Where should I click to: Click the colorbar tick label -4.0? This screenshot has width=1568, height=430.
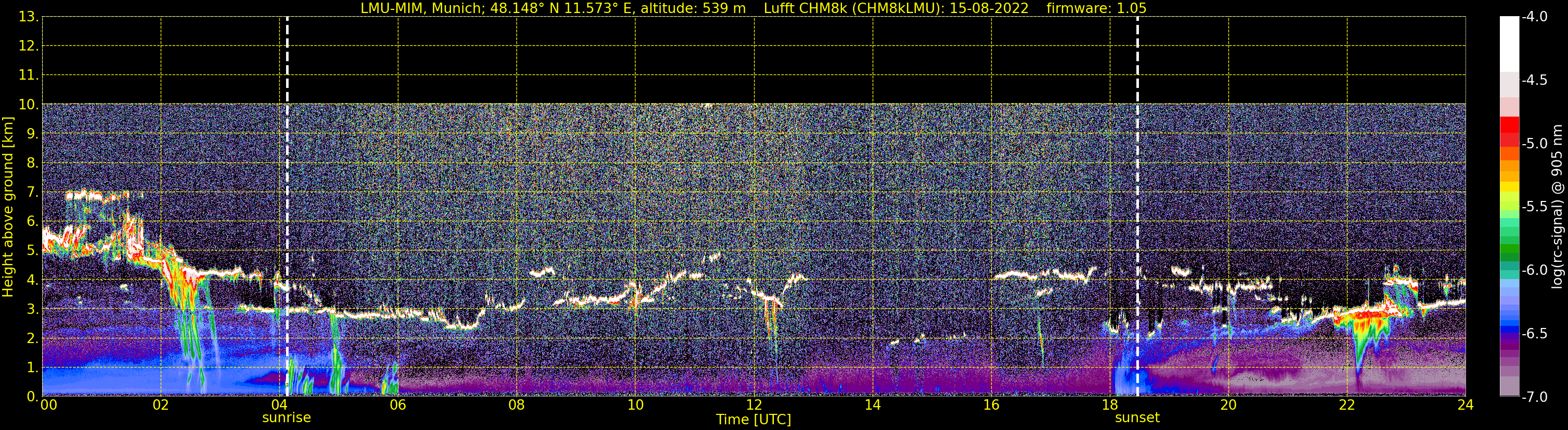(1534, 17)
